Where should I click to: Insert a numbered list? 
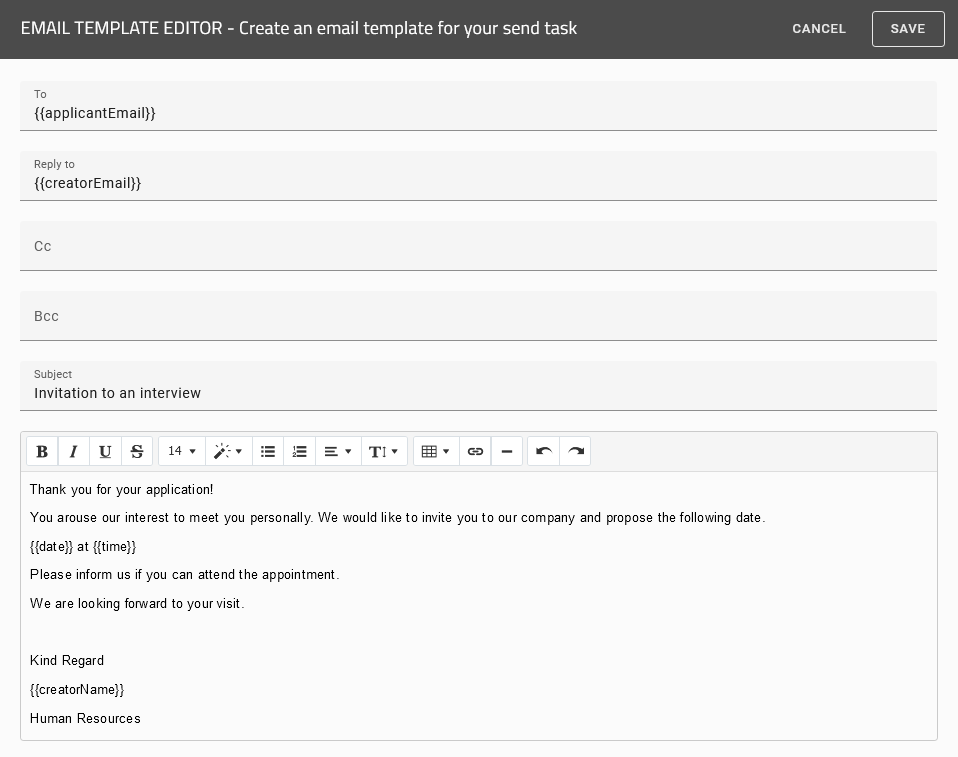299,451
